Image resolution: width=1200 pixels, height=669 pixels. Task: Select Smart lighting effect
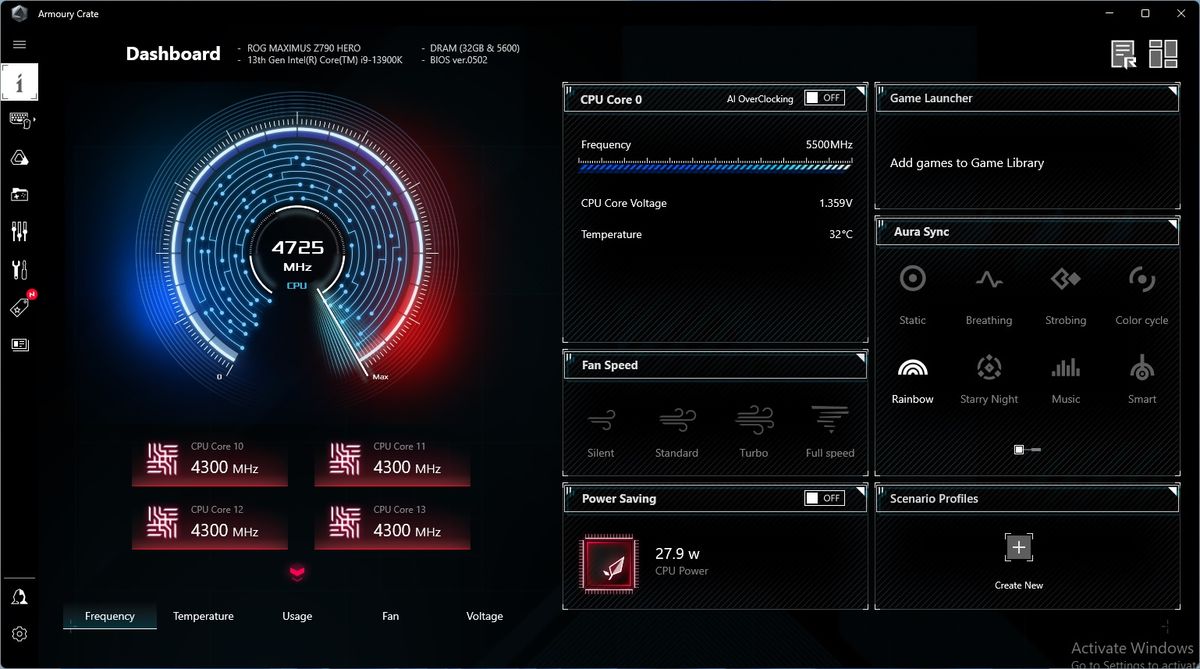(1142, 381)
